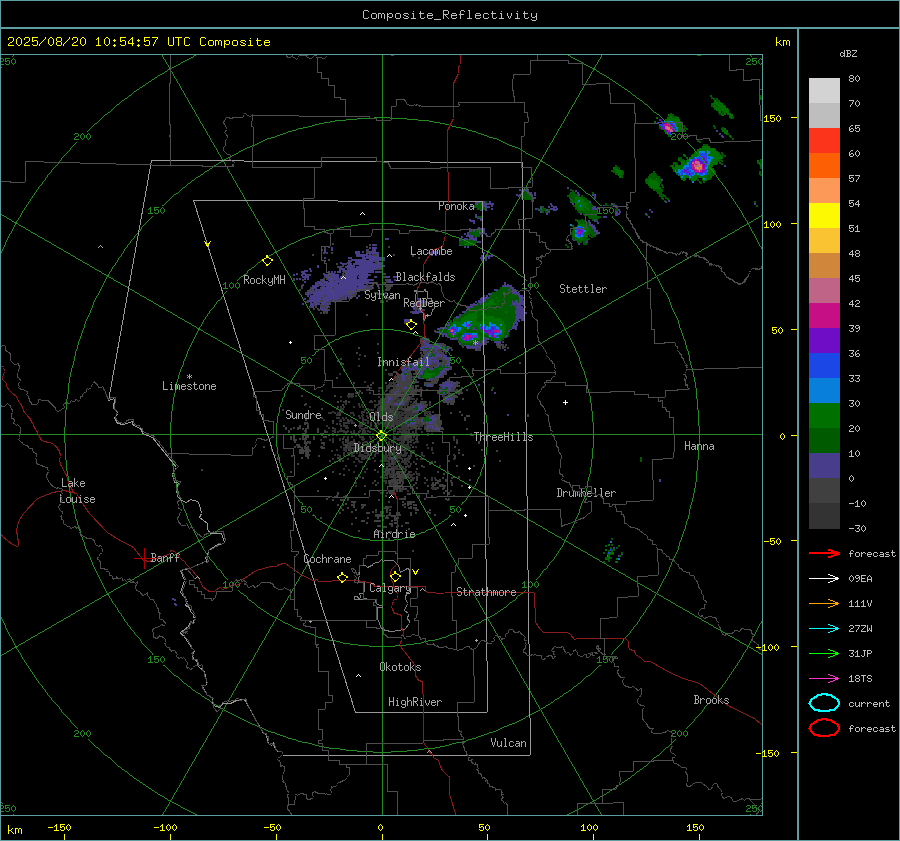
Task: Click the yellow diamond marker above Calgary
Action: coord(395,576)
